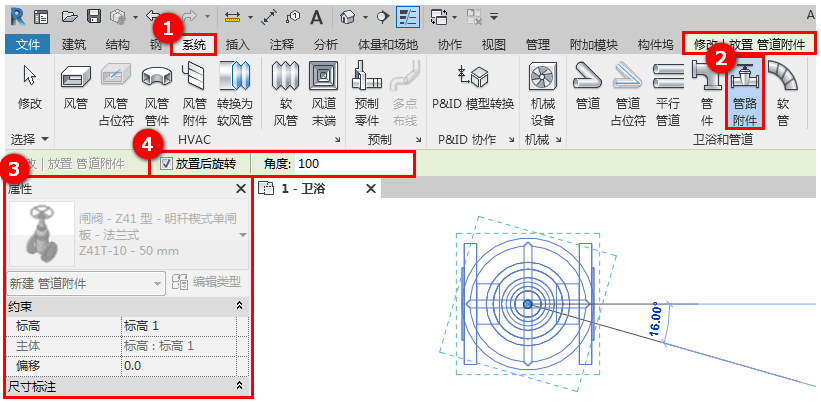This screenshot has width=821, height=402.
Task: Select the Measure ruler tool
Action: [x=232, y=17]
